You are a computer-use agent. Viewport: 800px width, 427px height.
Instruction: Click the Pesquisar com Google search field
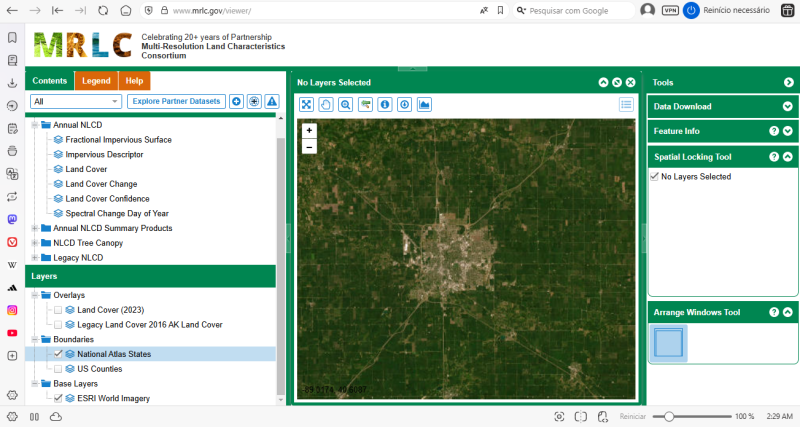click(574, 10)
